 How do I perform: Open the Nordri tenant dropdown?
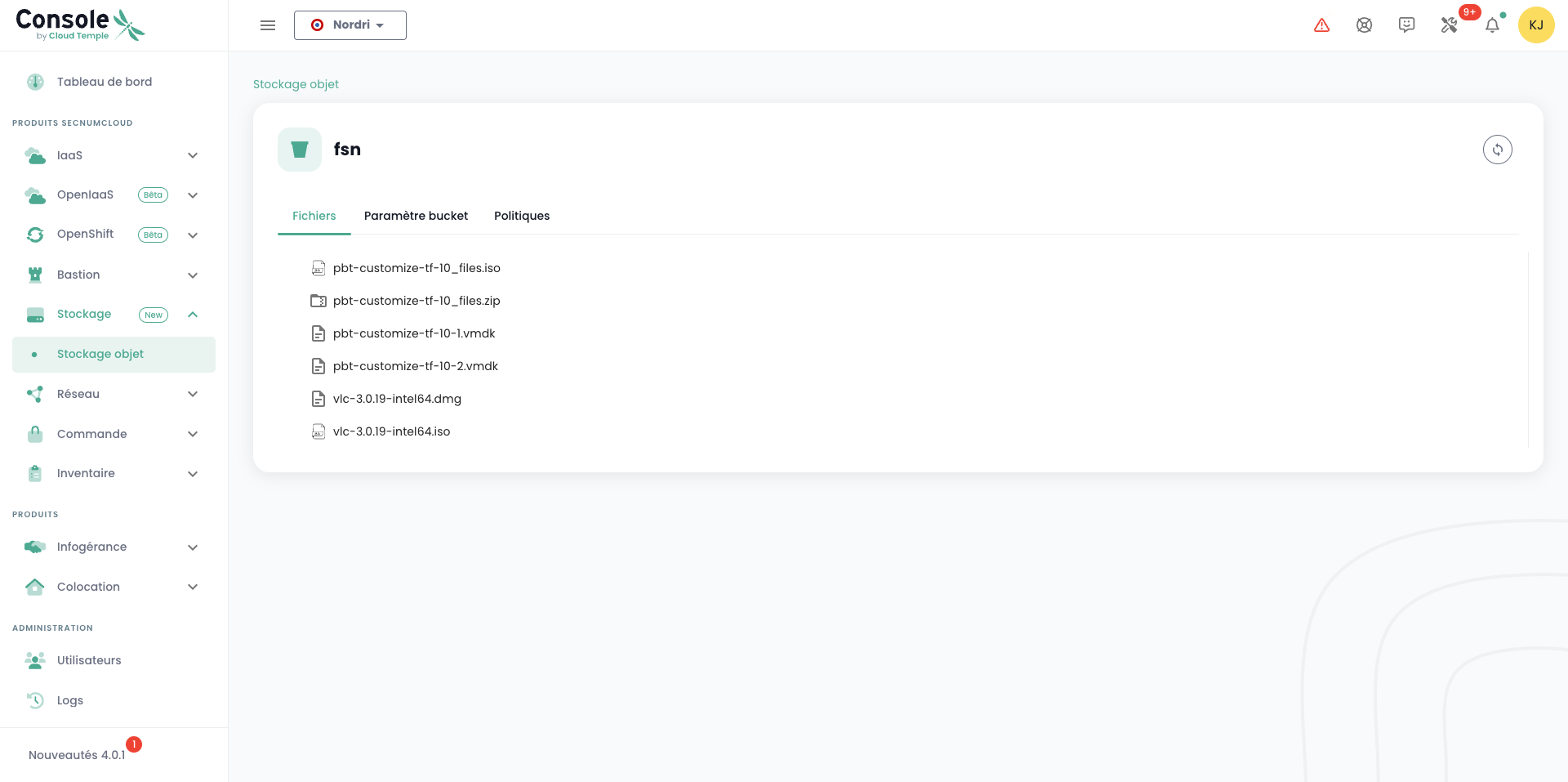coord(350,25)
